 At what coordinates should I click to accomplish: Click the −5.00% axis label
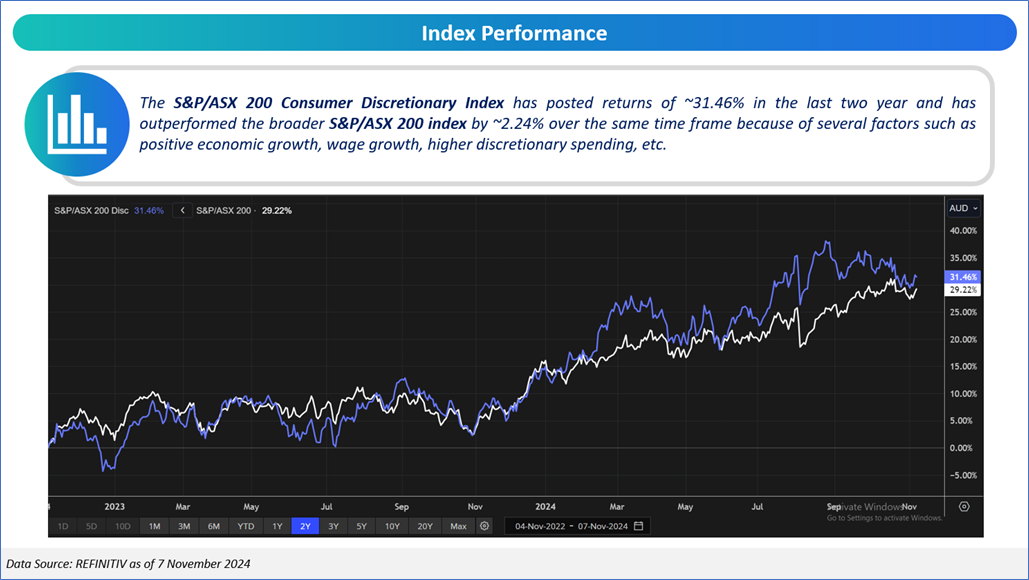pyautogui.click(x=963, y=475)
